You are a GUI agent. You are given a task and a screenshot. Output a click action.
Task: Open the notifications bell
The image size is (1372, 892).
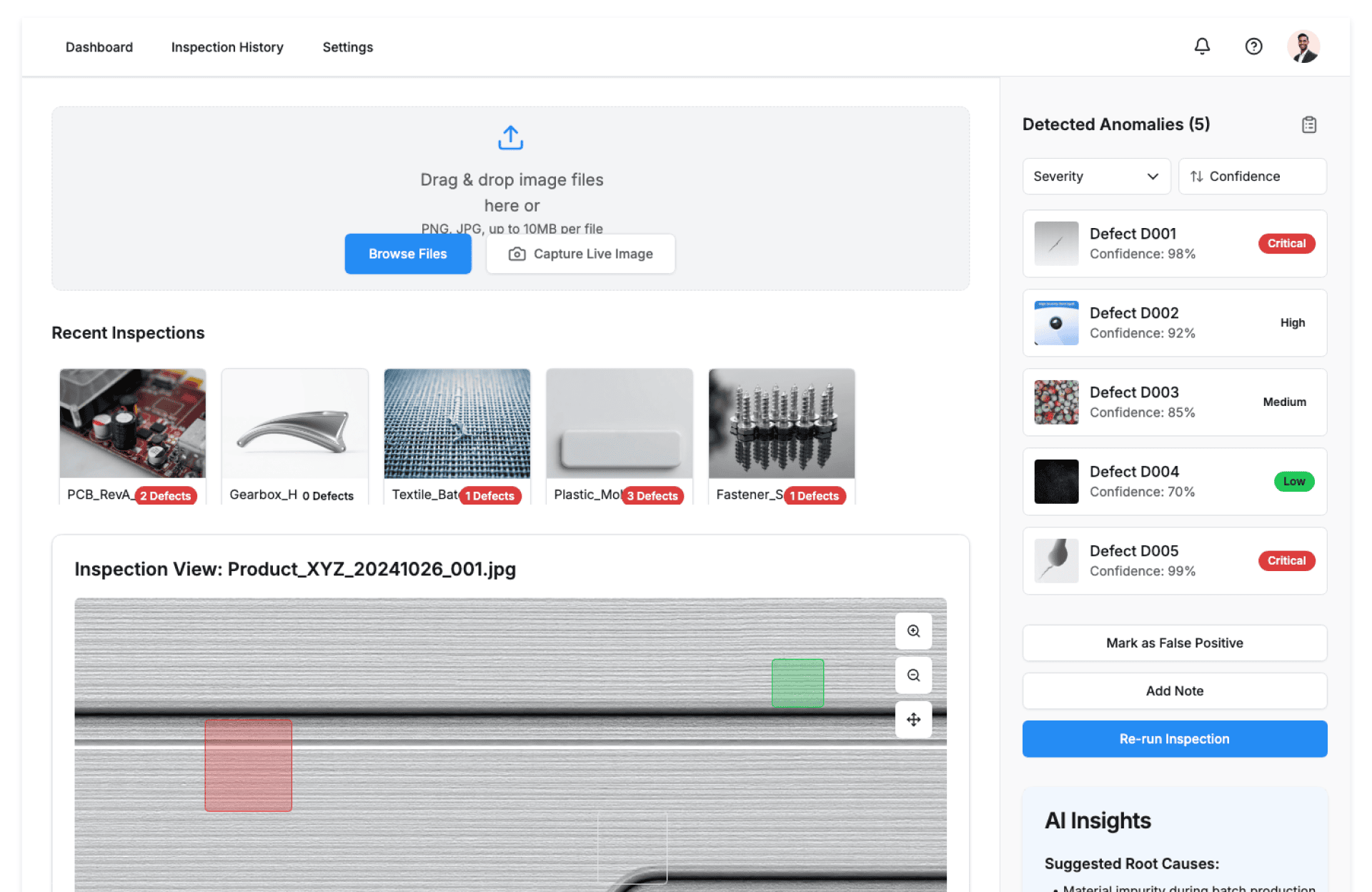[1202, 46]
